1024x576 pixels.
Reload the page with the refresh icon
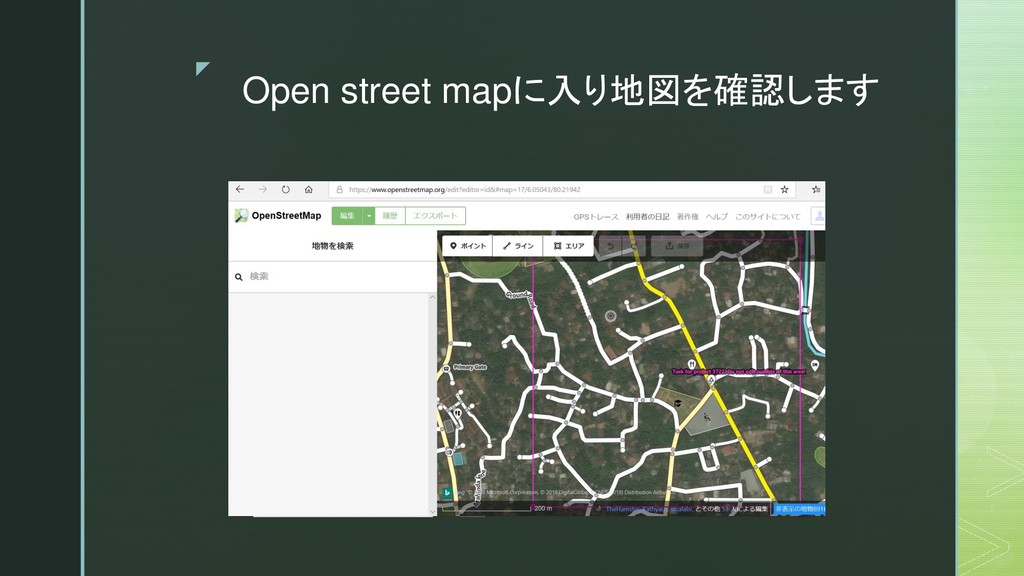tap(285, 189)
